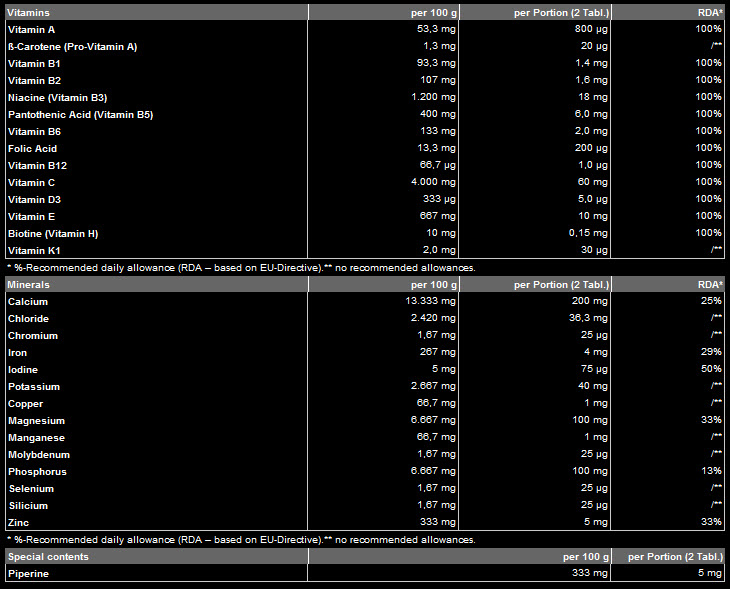The image size is (730, 589).
Task: Click the Vitamin E label
Action: coord(31,217)
